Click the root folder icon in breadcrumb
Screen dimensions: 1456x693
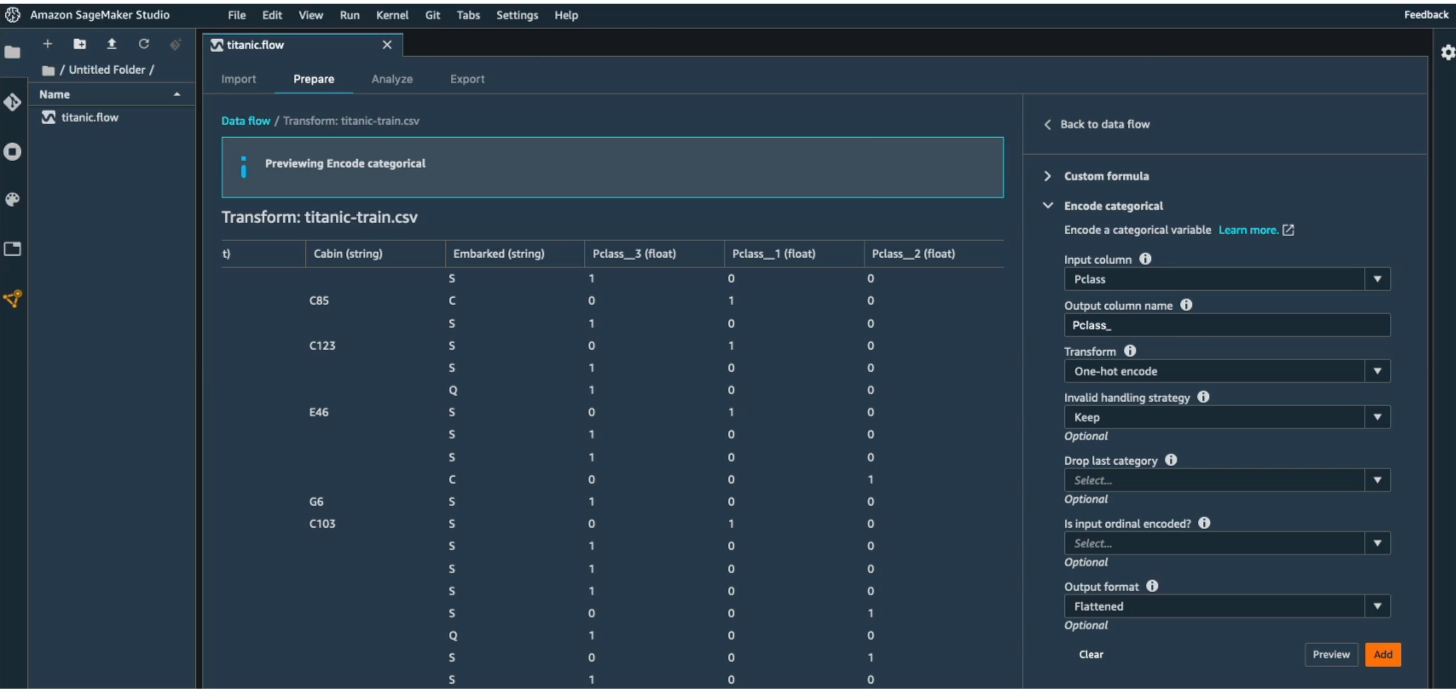48,70
